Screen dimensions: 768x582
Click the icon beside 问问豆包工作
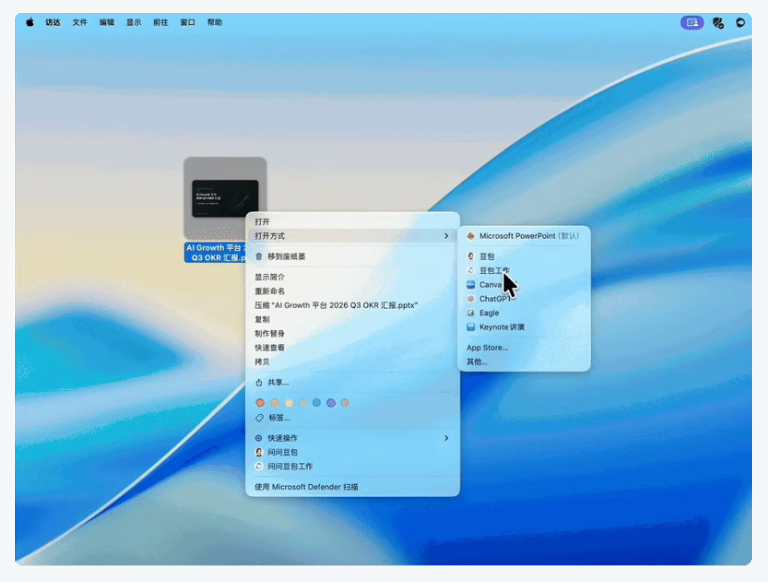pos(259,466)
